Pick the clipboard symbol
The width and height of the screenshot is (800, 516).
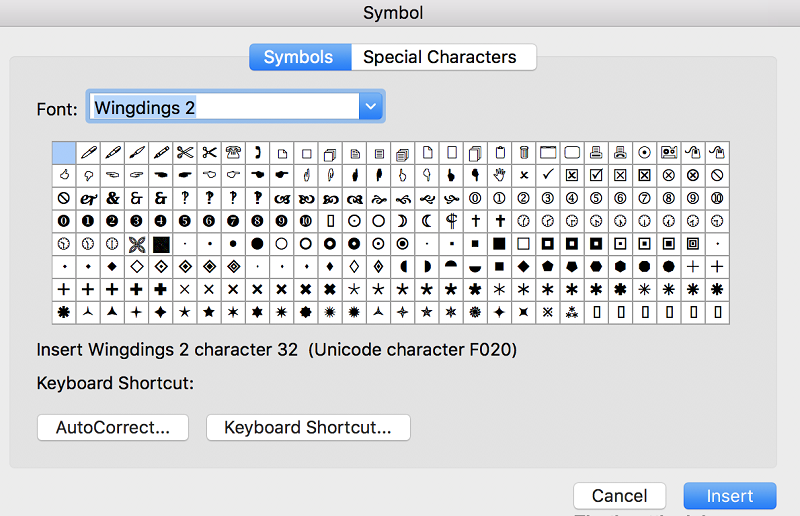(x=499, y=153)
